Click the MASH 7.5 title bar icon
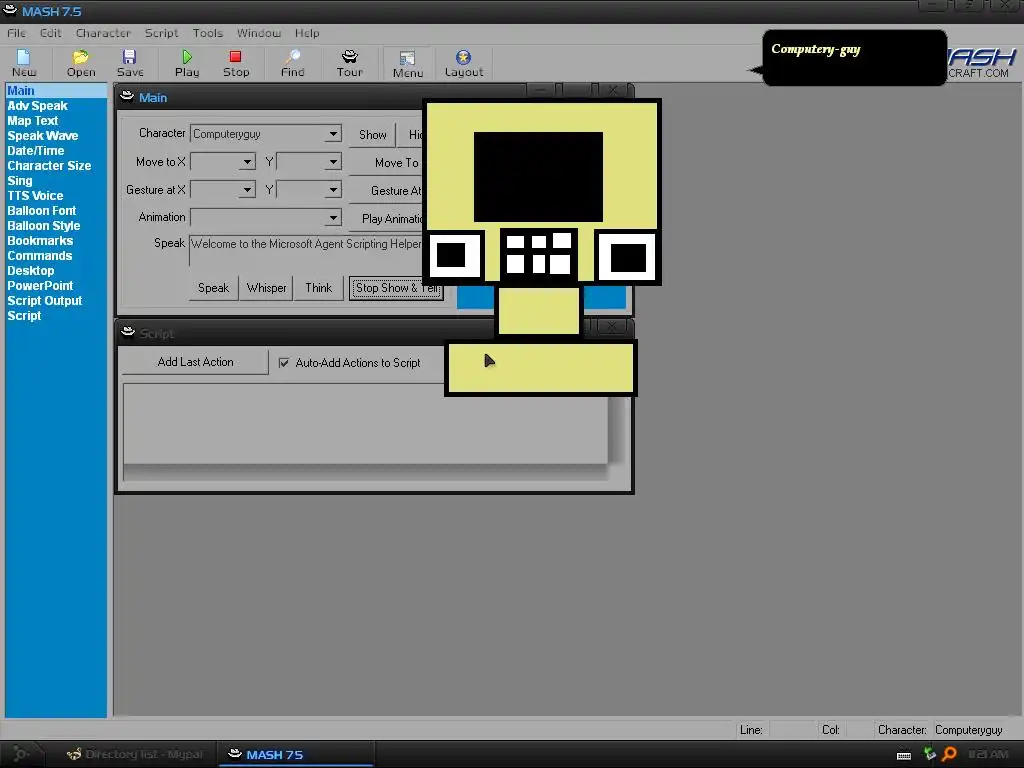The height and width of the screenshot is (768, 1024). 10,10
